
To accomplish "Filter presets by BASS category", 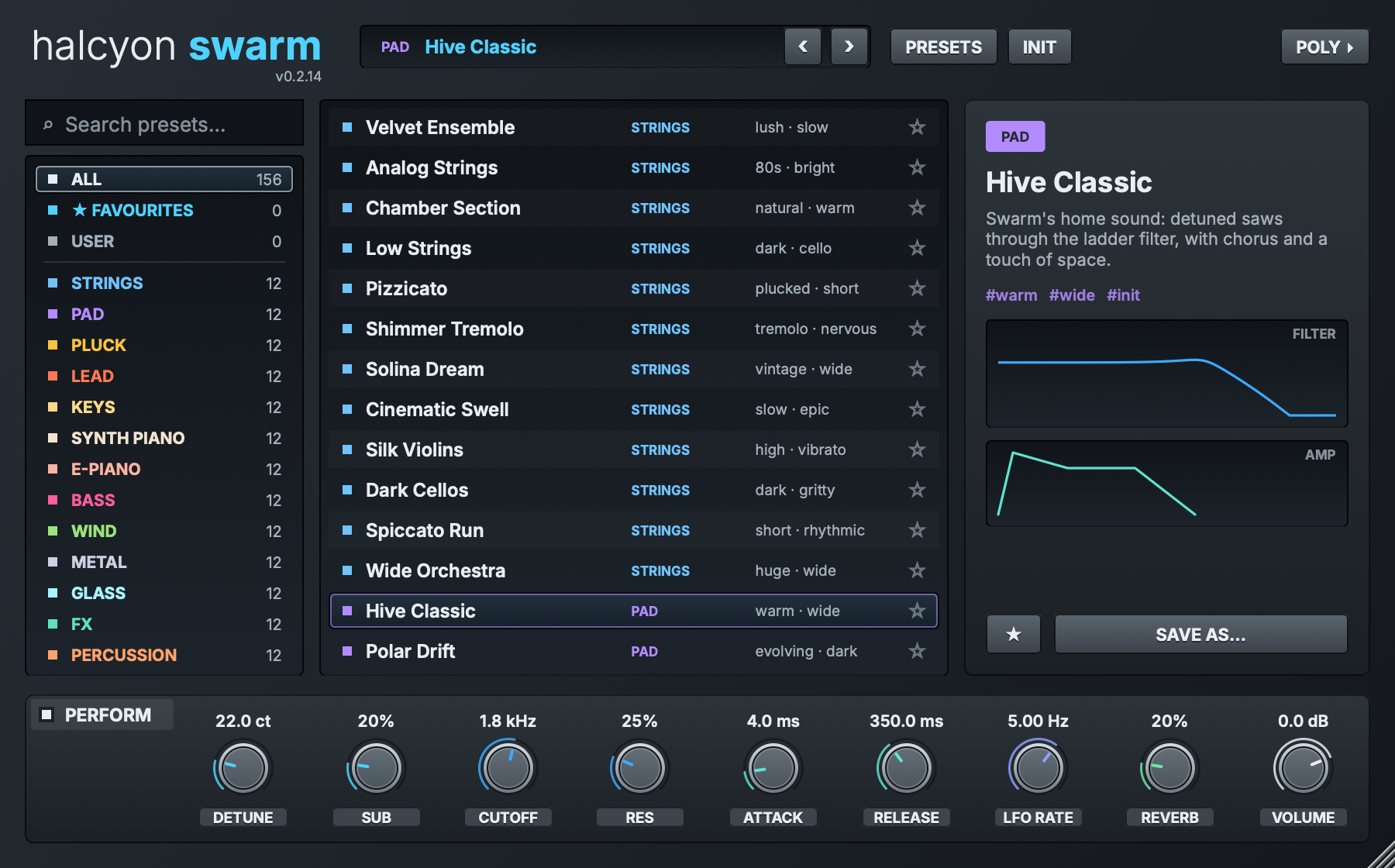I will 164,500.
